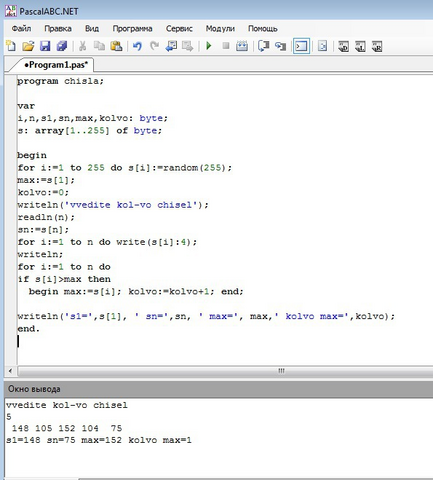Run the program with the green play icon

click(x=209, y=46)
